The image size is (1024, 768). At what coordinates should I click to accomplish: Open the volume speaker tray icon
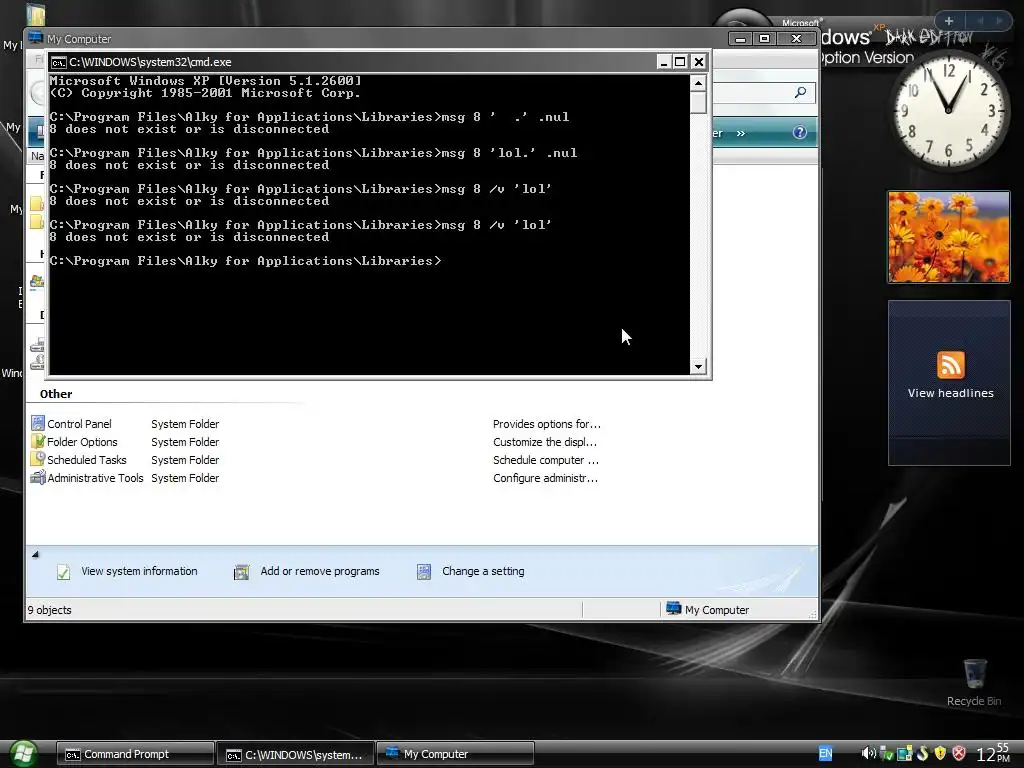coord(869,754)
